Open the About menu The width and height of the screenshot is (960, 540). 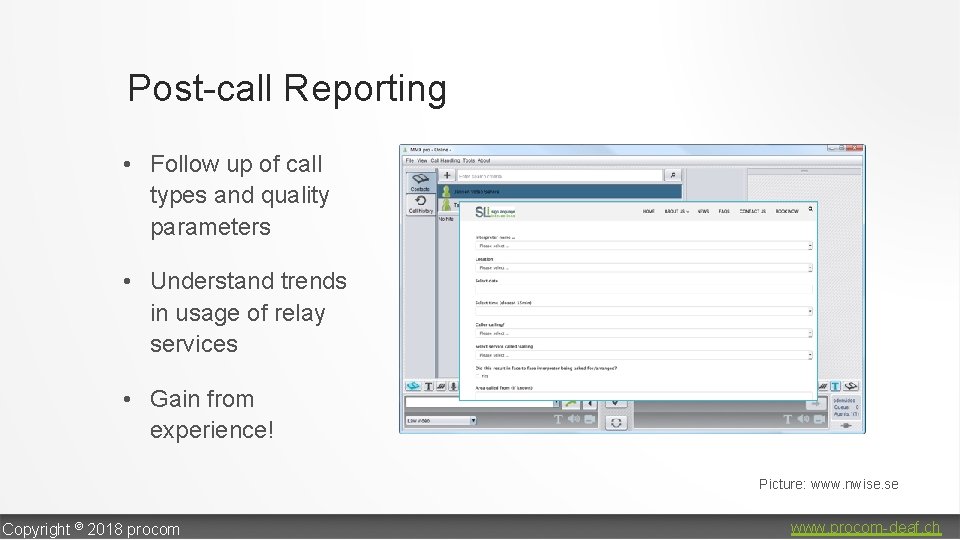[x=484, y=160]
